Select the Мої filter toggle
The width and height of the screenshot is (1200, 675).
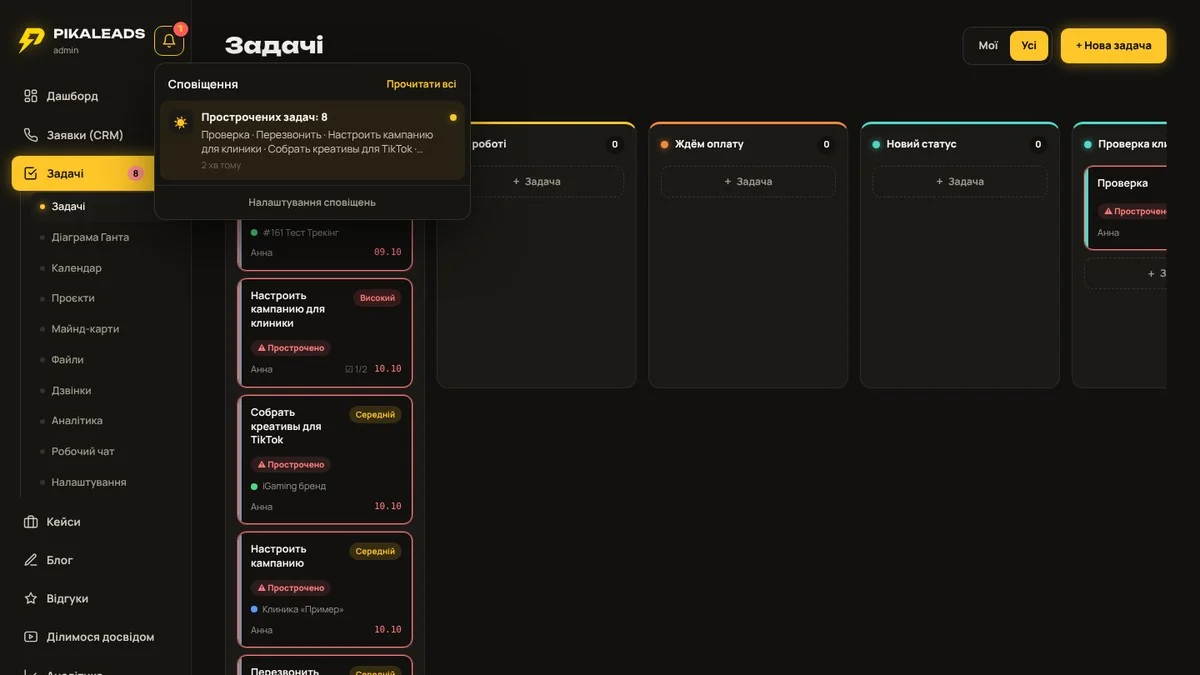tap(988, 45)
